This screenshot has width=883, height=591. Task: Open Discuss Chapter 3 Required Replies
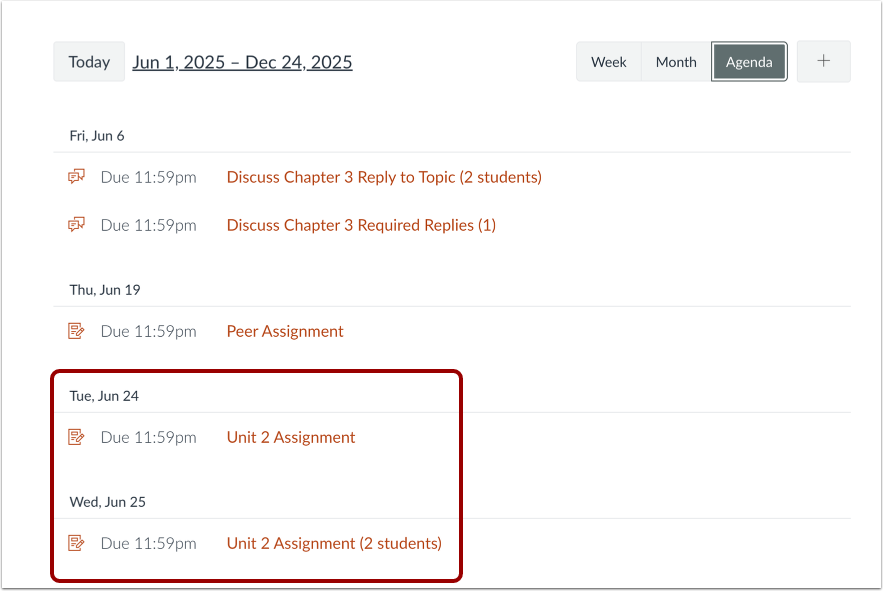pos(360,224)
